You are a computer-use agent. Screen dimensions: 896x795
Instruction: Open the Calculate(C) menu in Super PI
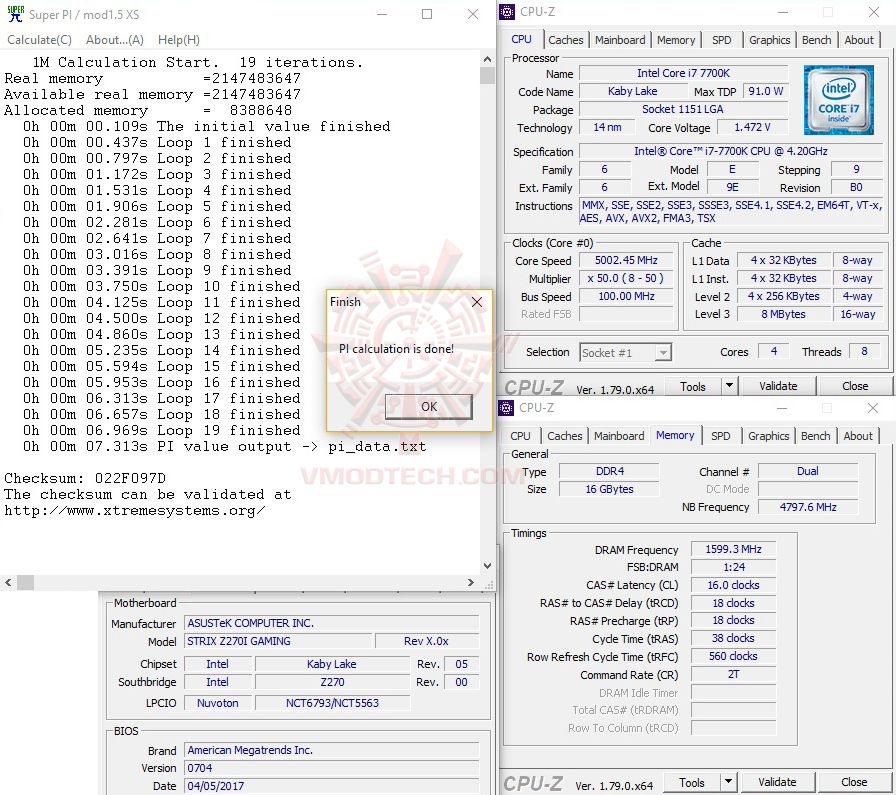(39, 40)
